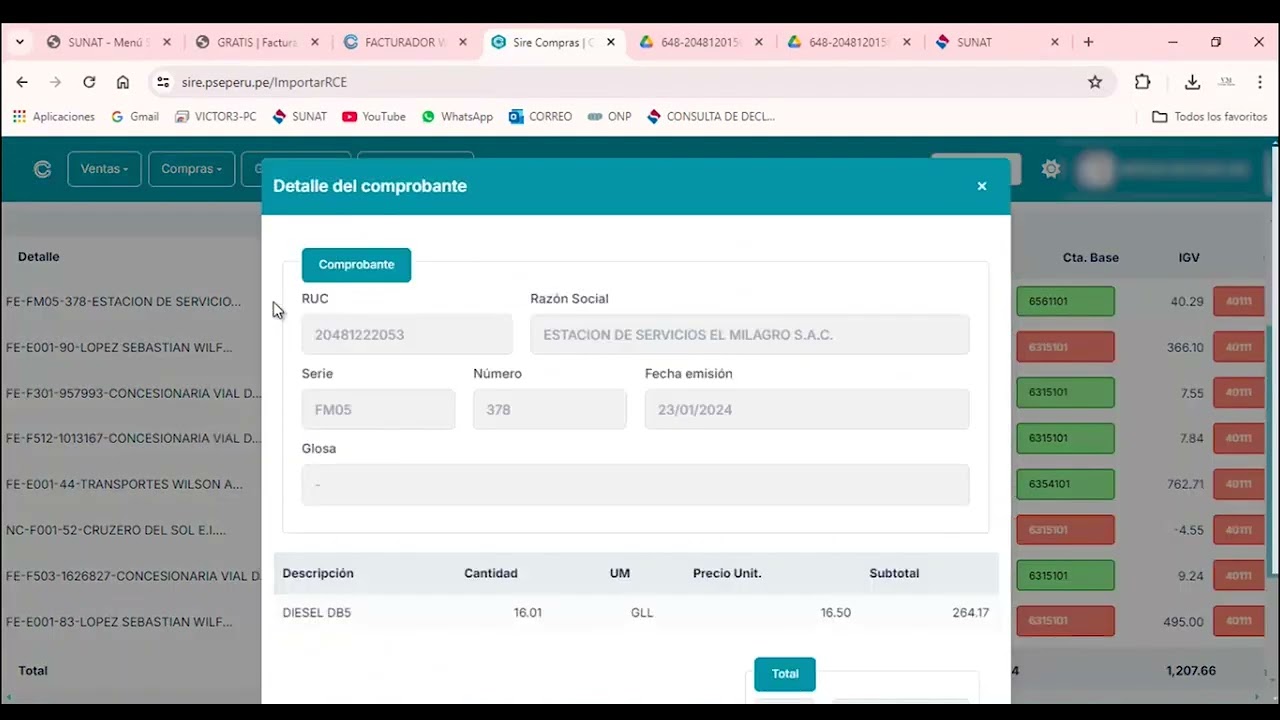Click the Comprobante tab button
The width and height of the screenshot is (1280, 720).
(356, 265)
